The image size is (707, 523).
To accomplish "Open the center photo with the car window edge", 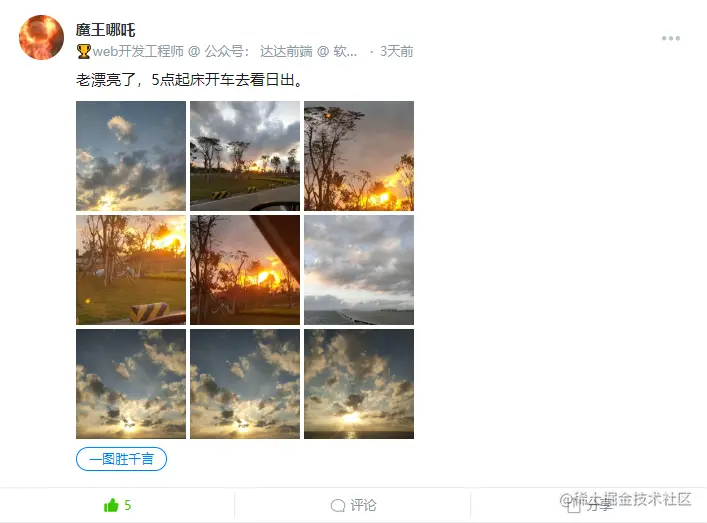I will tap(245, 270).
